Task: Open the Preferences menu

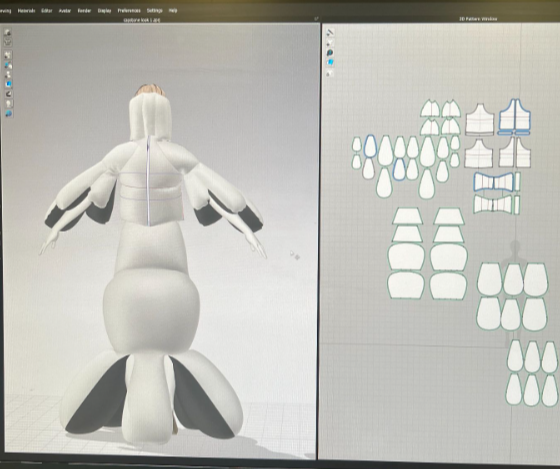Action: pos(129,11)
